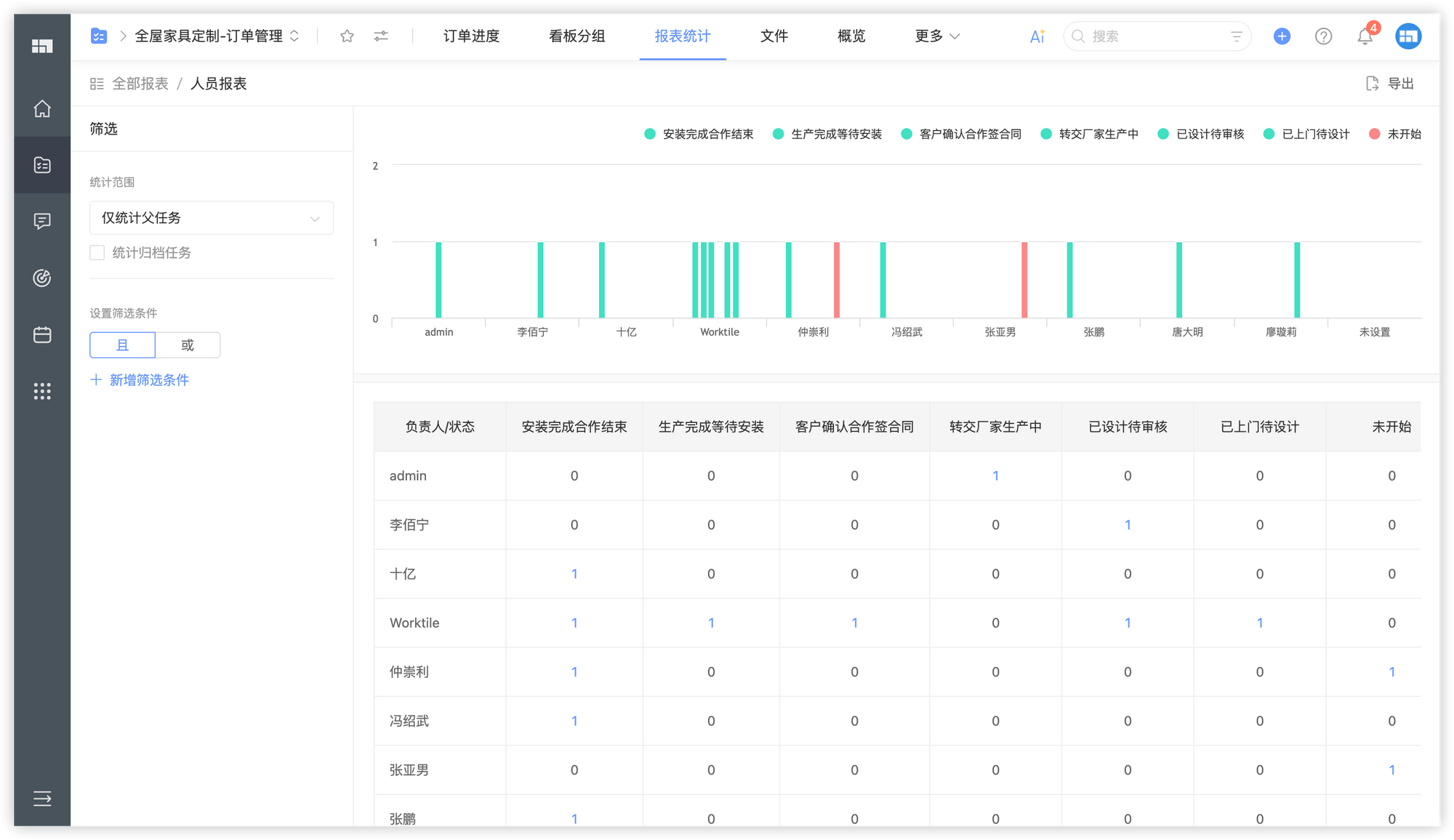Viewport: 1454px width, 840px height.
Task: Click the notification bell icon
Action: tap(1365, 36)
